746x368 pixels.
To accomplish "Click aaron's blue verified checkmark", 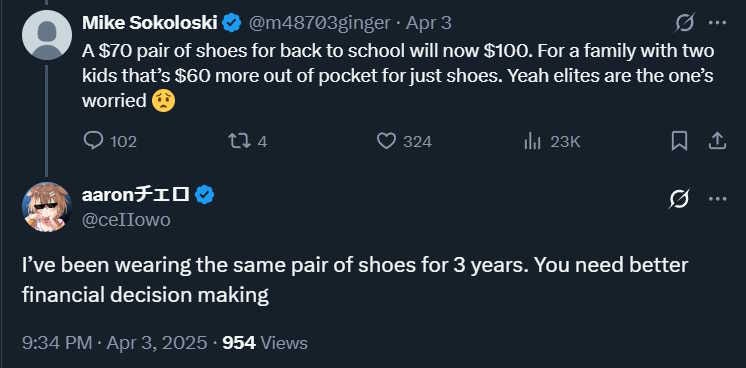I will tap(205, 195).
